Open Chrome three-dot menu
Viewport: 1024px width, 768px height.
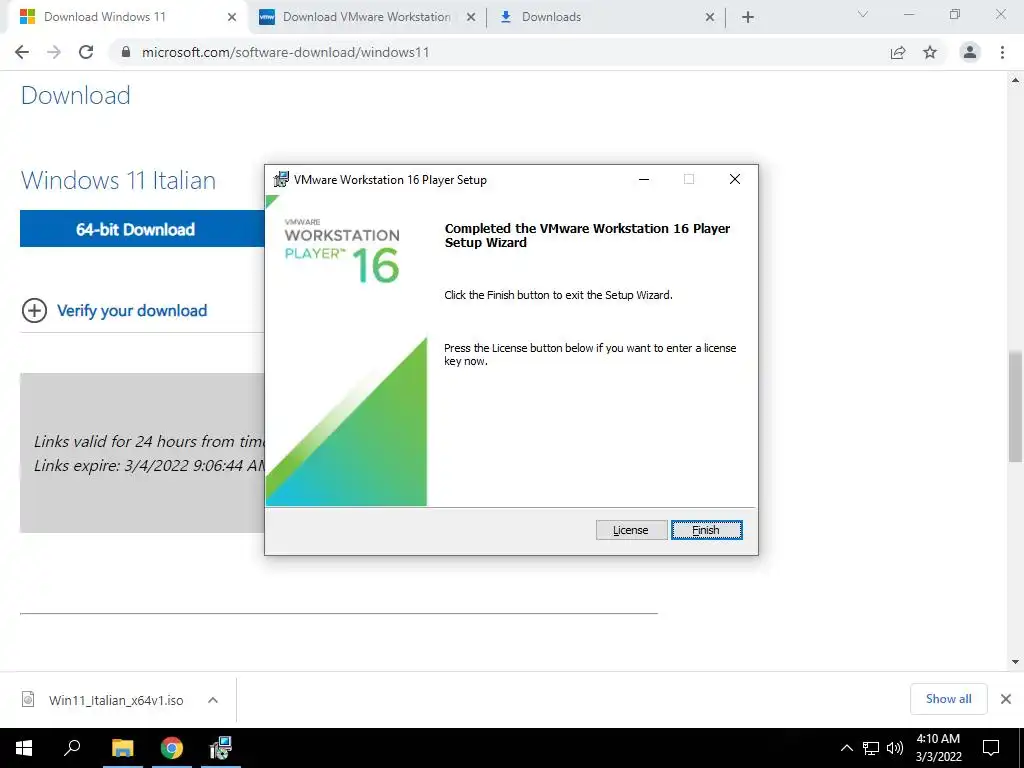(x=1002, y=52)
